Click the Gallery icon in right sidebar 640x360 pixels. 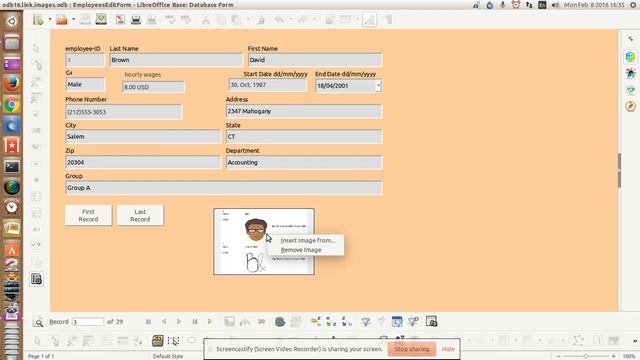630,89
